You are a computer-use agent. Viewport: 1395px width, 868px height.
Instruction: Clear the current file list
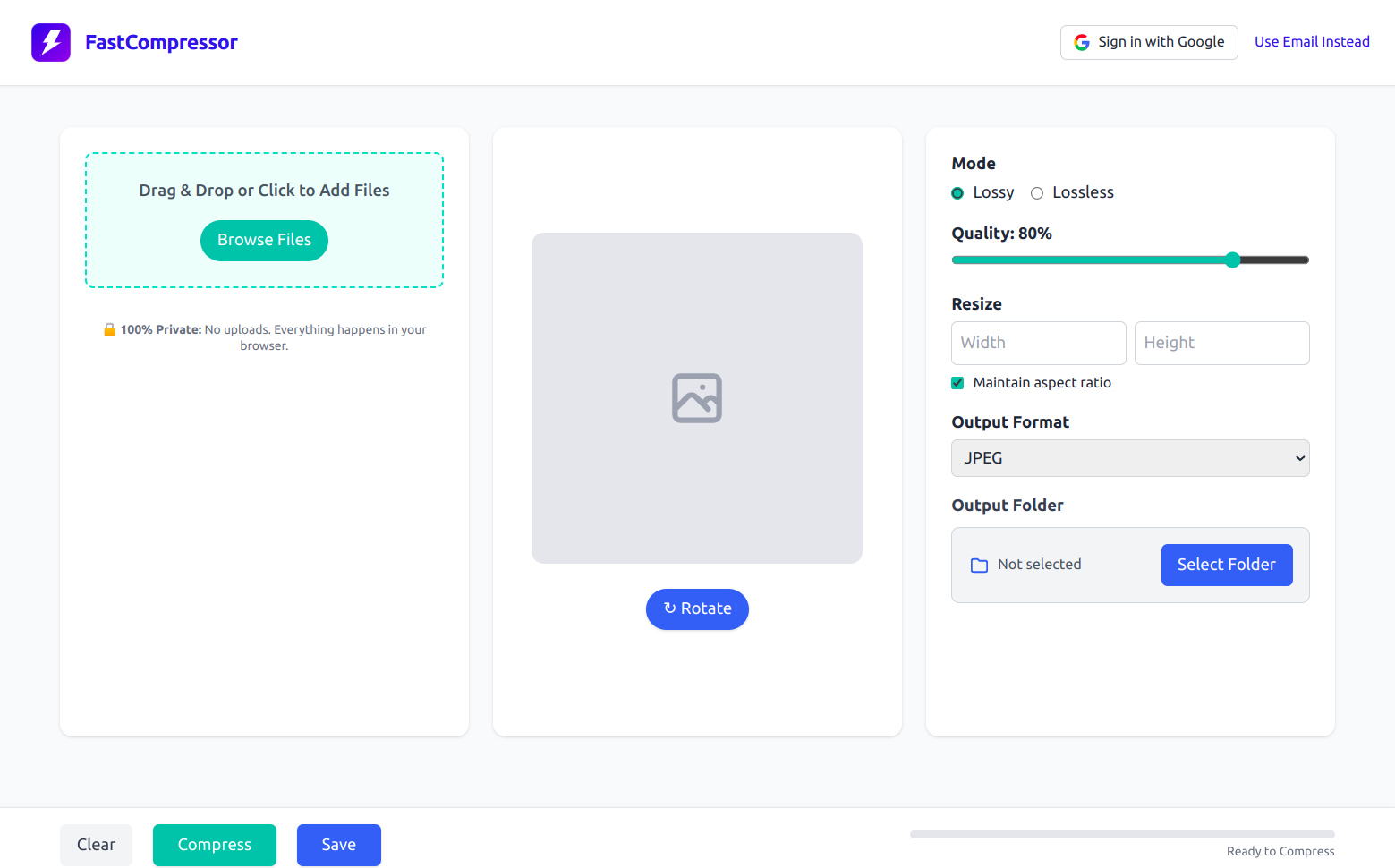pyautogui.click(x=96, y=845)
